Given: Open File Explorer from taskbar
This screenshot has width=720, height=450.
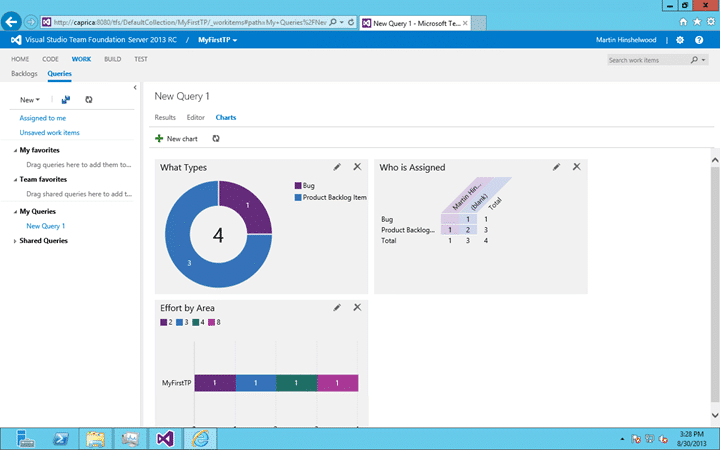Looking at the screenshot, I should tap(96, 439).
